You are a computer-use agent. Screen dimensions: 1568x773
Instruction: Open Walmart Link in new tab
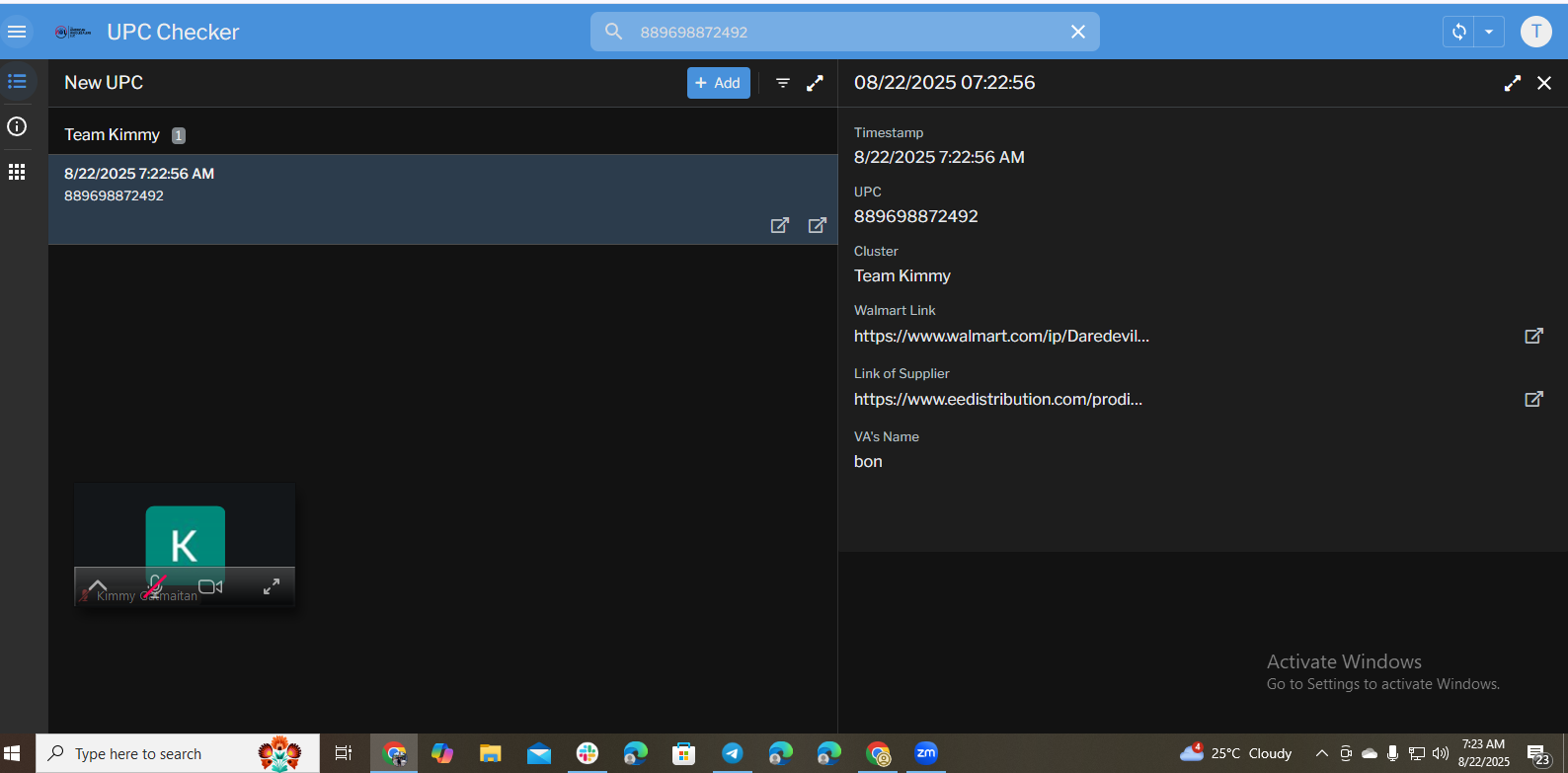click(1533, 336)
